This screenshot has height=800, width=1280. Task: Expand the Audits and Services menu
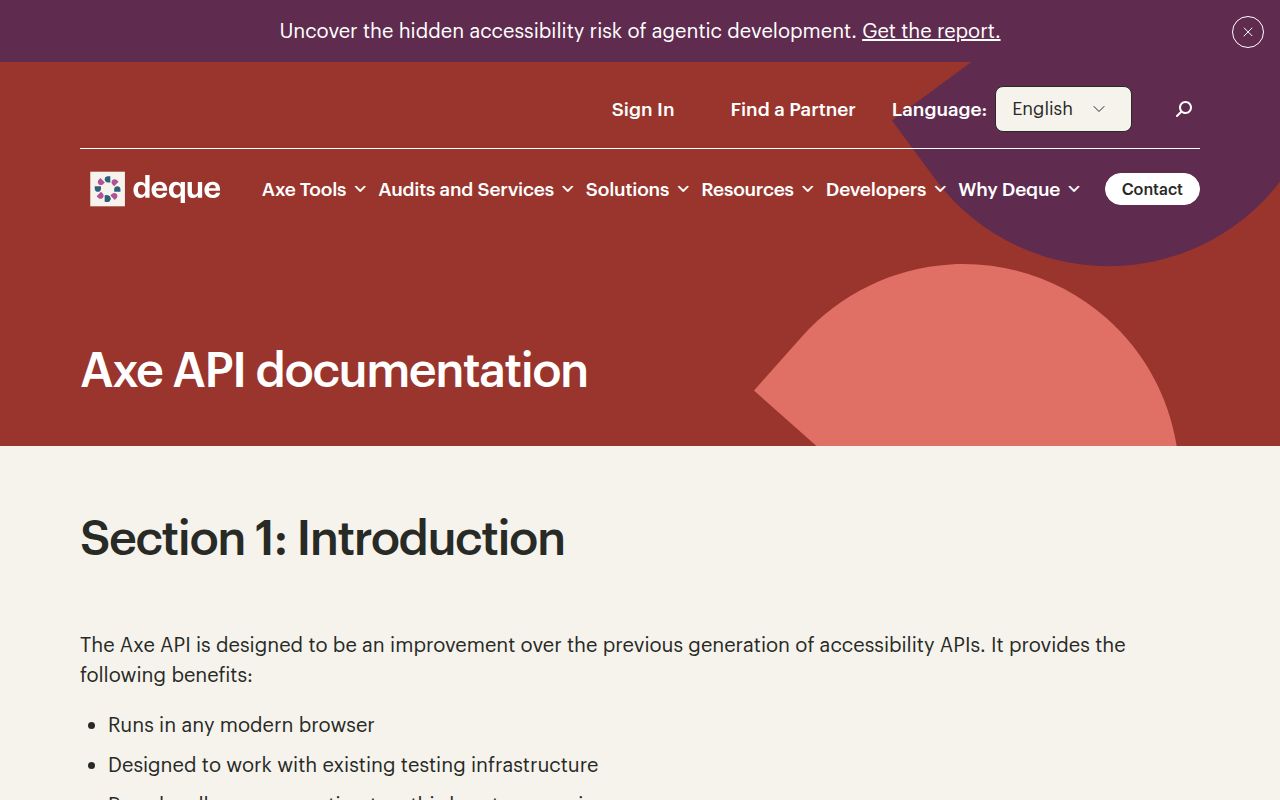466,190
